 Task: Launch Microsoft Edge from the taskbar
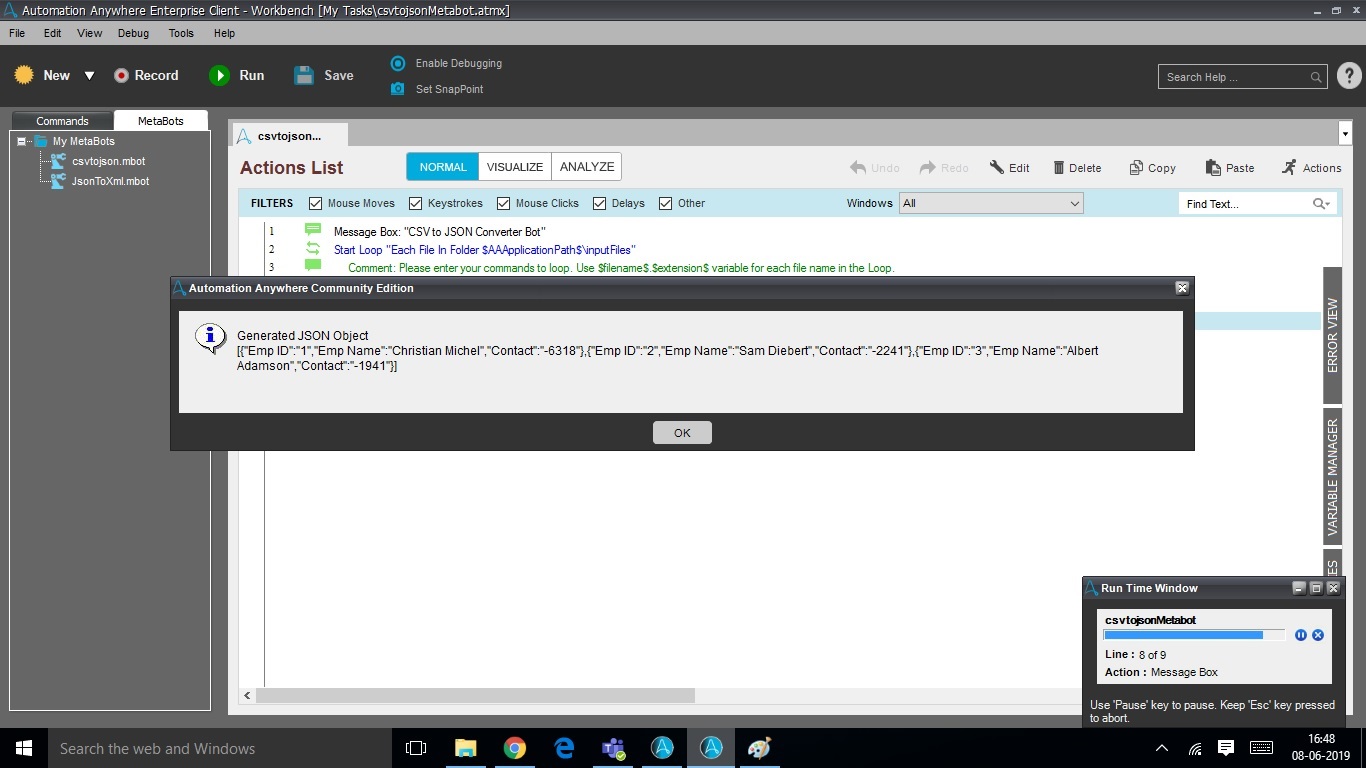[563, 748]
